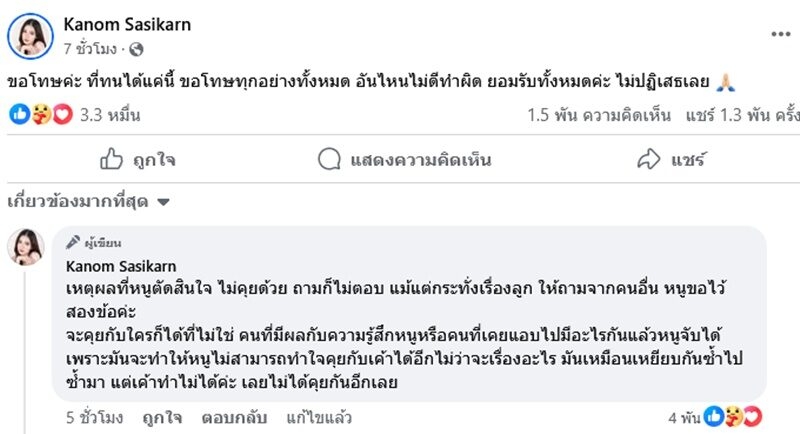Click the commenter's avatar in the comment

[x=26, y=246]
